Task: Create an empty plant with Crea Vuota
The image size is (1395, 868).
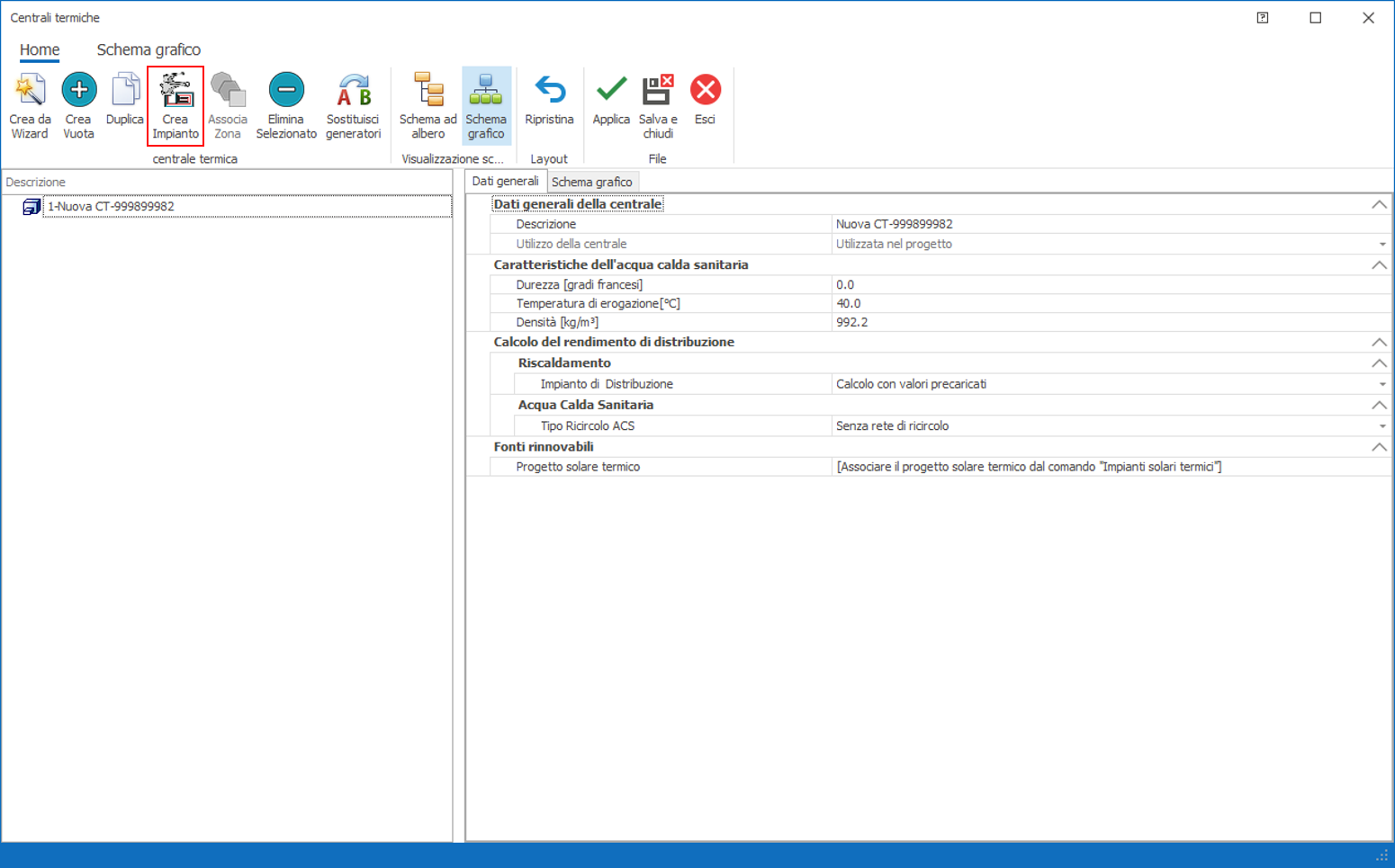Action: [78, 105]
